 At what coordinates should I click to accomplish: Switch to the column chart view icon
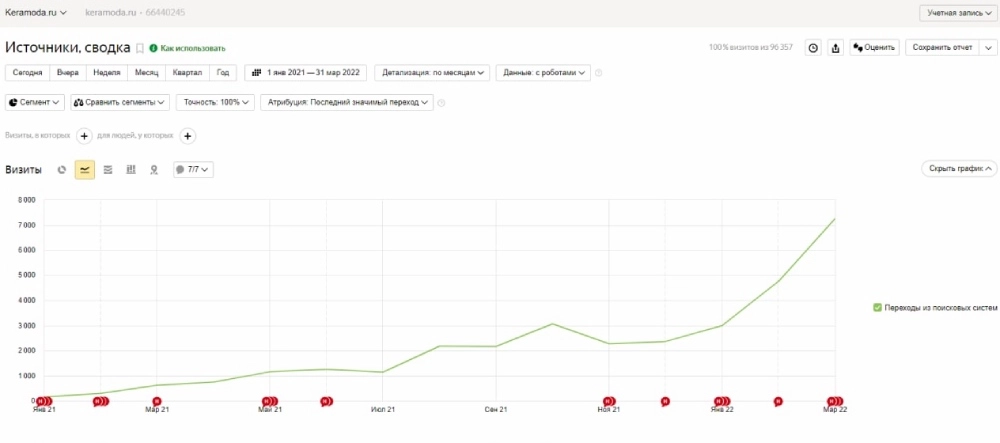[x=131, y=170]
